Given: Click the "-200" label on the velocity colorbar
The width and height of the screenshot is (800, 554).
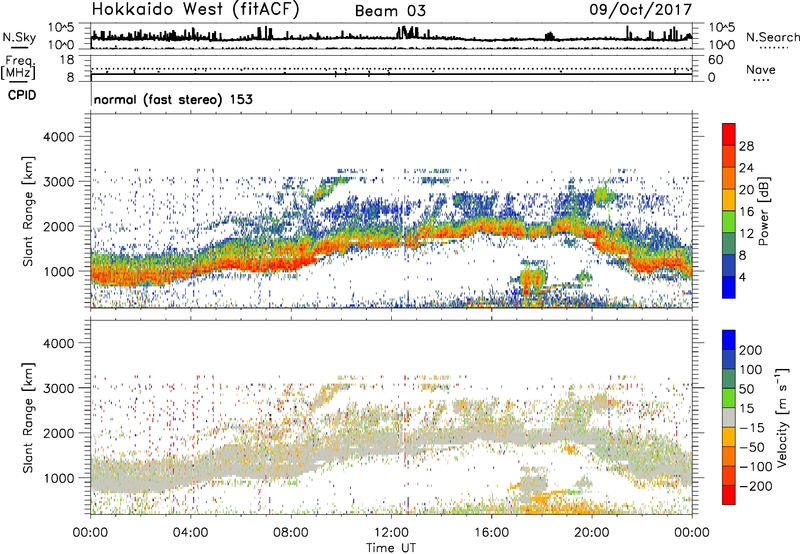Looking at the screenshot, I should 756,486.
